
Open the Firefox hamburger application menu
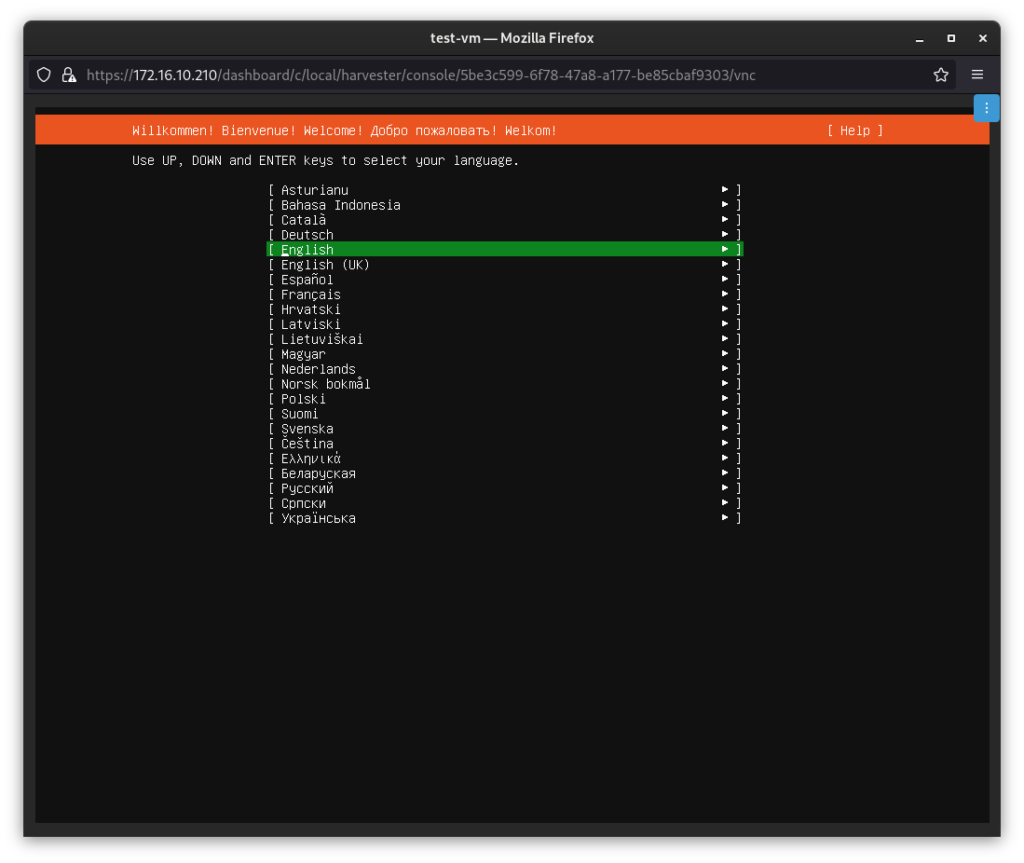click(977, 74)
